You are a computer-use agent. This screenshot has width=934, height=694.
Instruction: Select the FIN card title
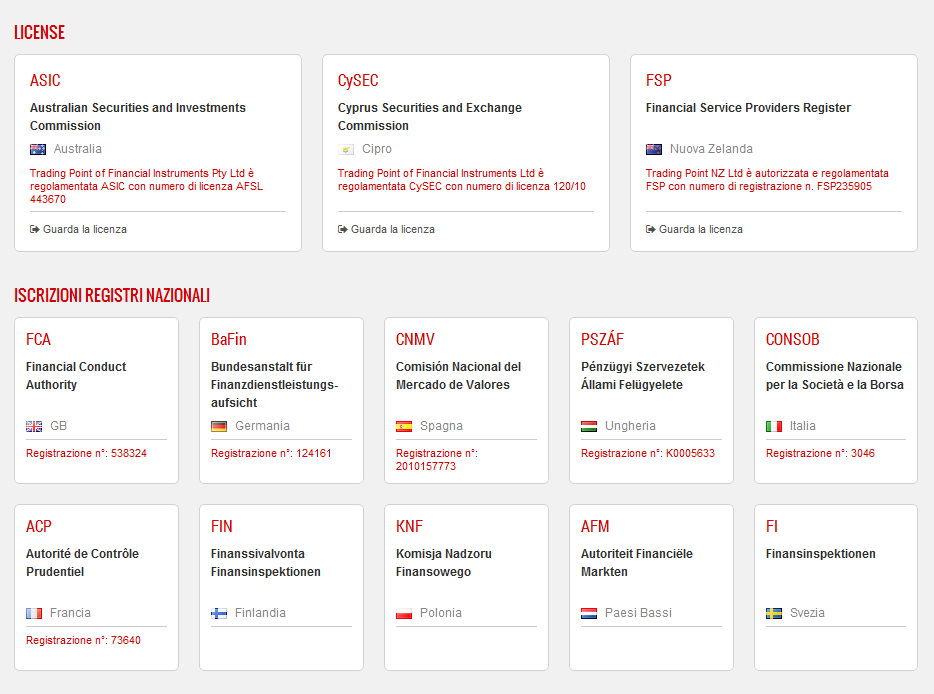(x=222, y=527)
